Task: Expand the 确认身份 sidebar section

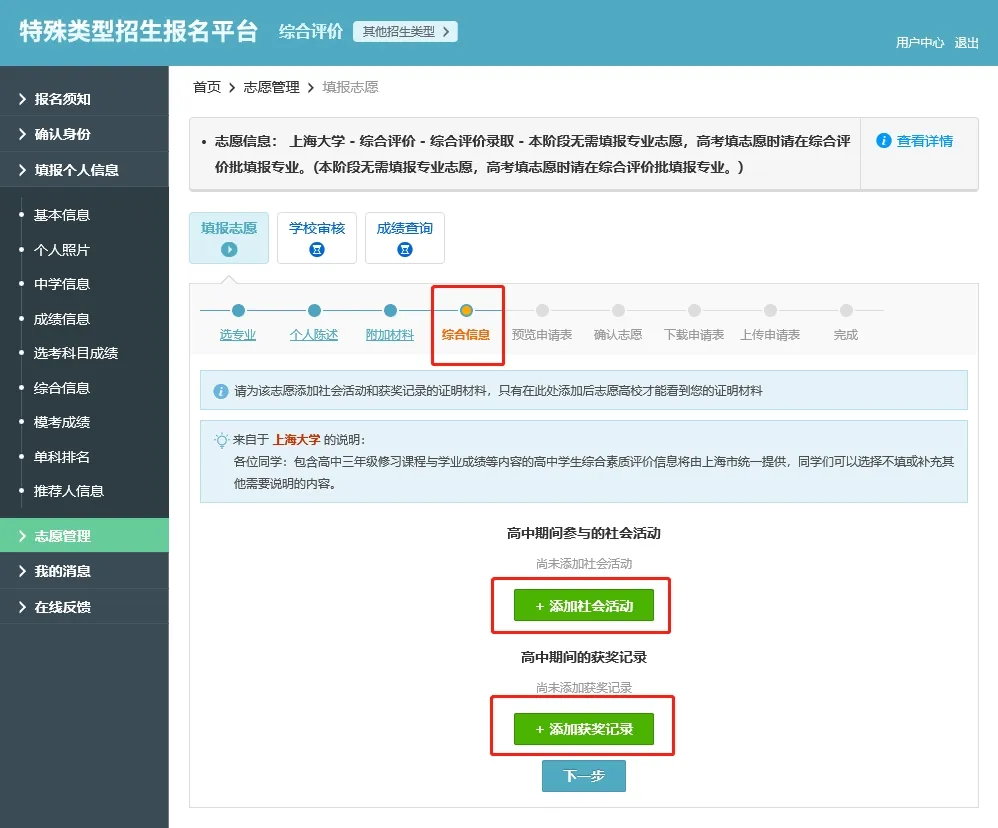Action: (84, 134)
